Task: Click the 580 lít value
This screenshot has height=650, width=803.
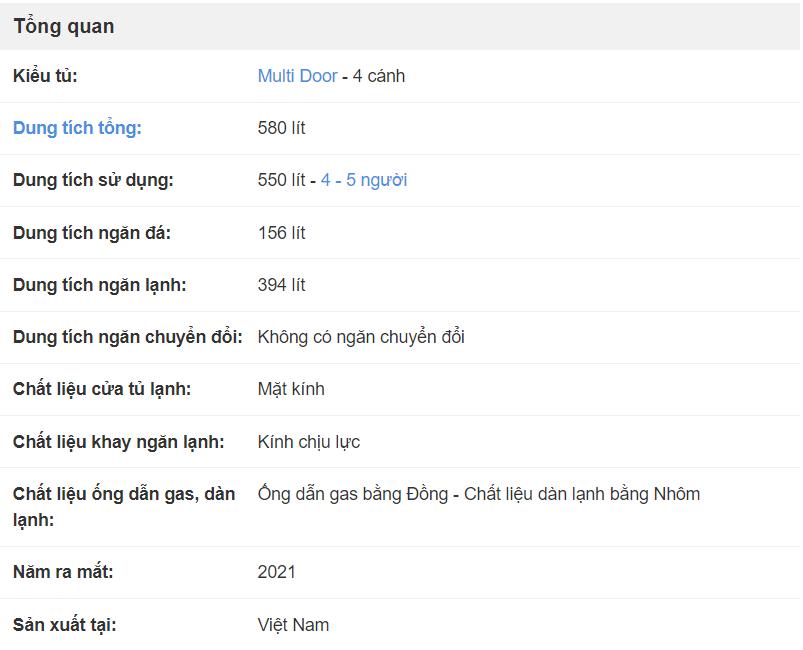Action: [x=281, y=128]
